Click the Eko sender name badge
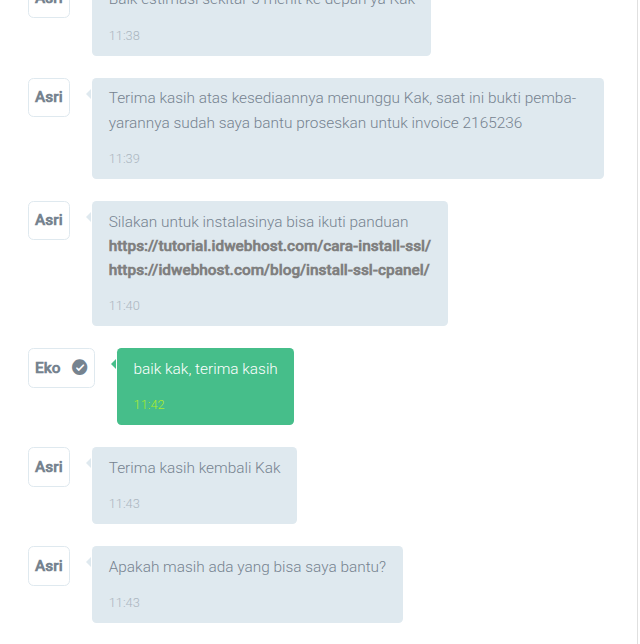640x644 pixels. (x=61, y=368)
